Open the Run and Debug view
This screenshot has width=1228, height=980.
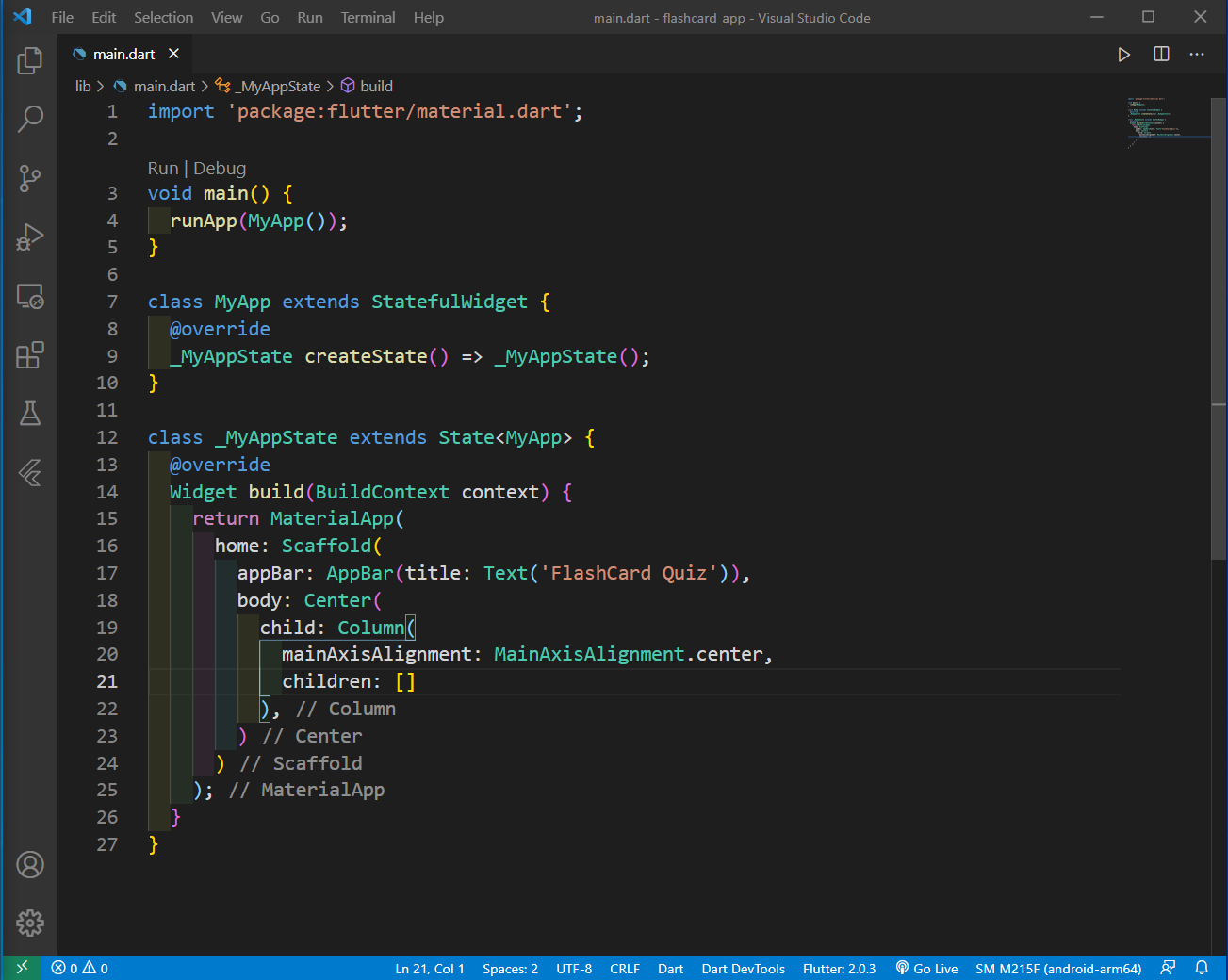pos(30,237)
